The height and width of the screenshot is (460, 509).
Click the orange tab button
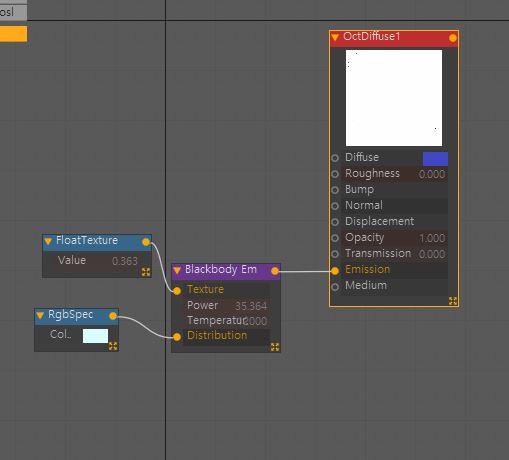pyautogui.click(x=13, y=34)
